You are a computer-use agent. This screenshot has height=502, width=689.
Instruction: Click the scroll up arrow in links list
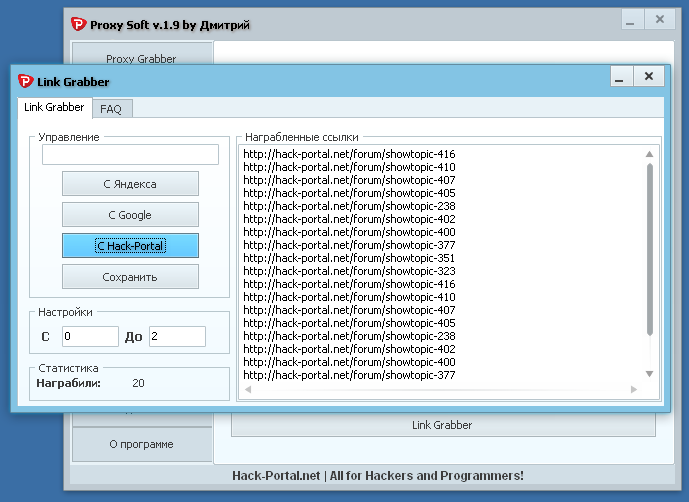(x=649, y=154)
